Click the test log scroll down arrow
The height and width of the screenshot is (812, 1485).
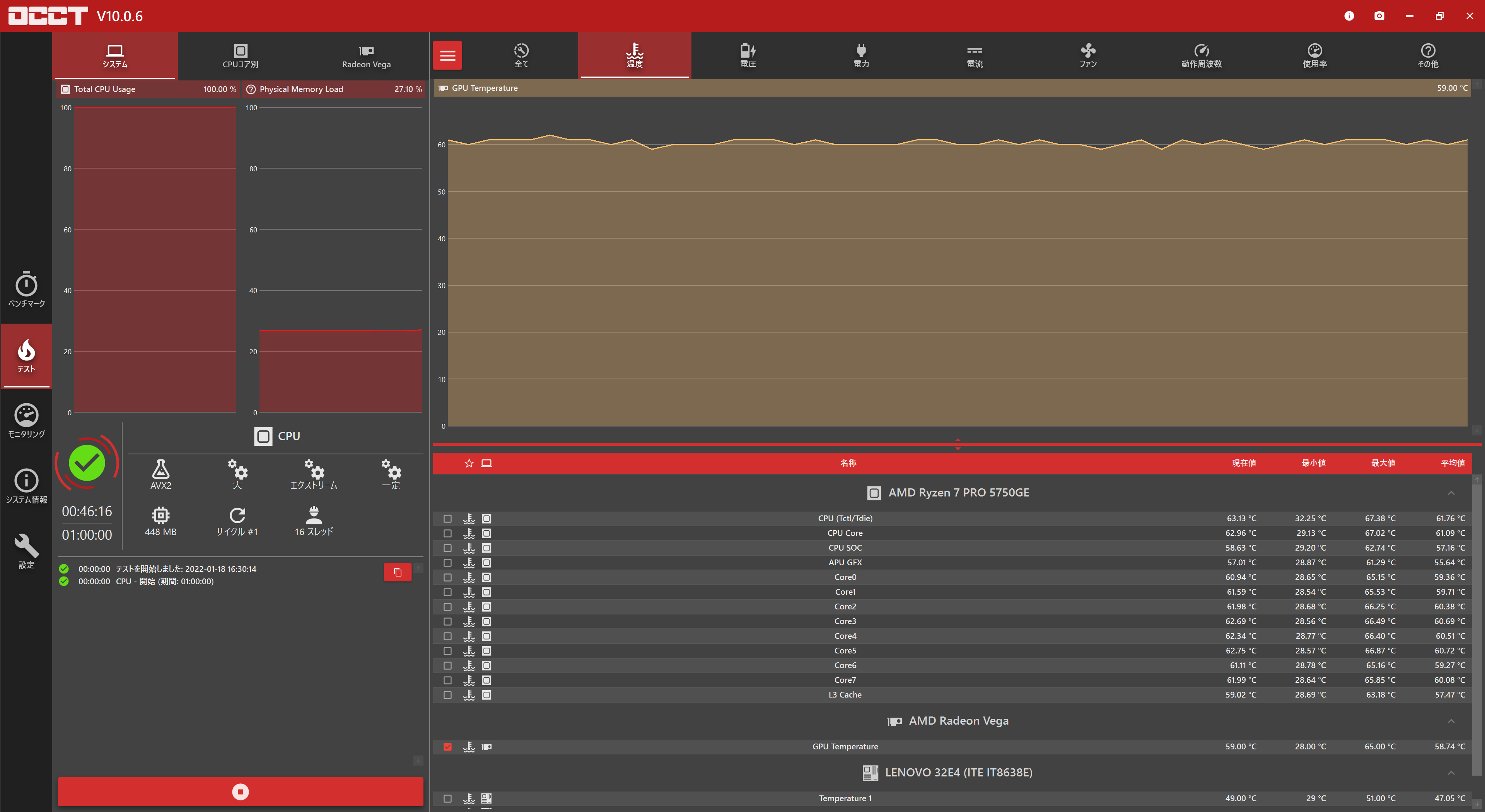pos(418,761)
